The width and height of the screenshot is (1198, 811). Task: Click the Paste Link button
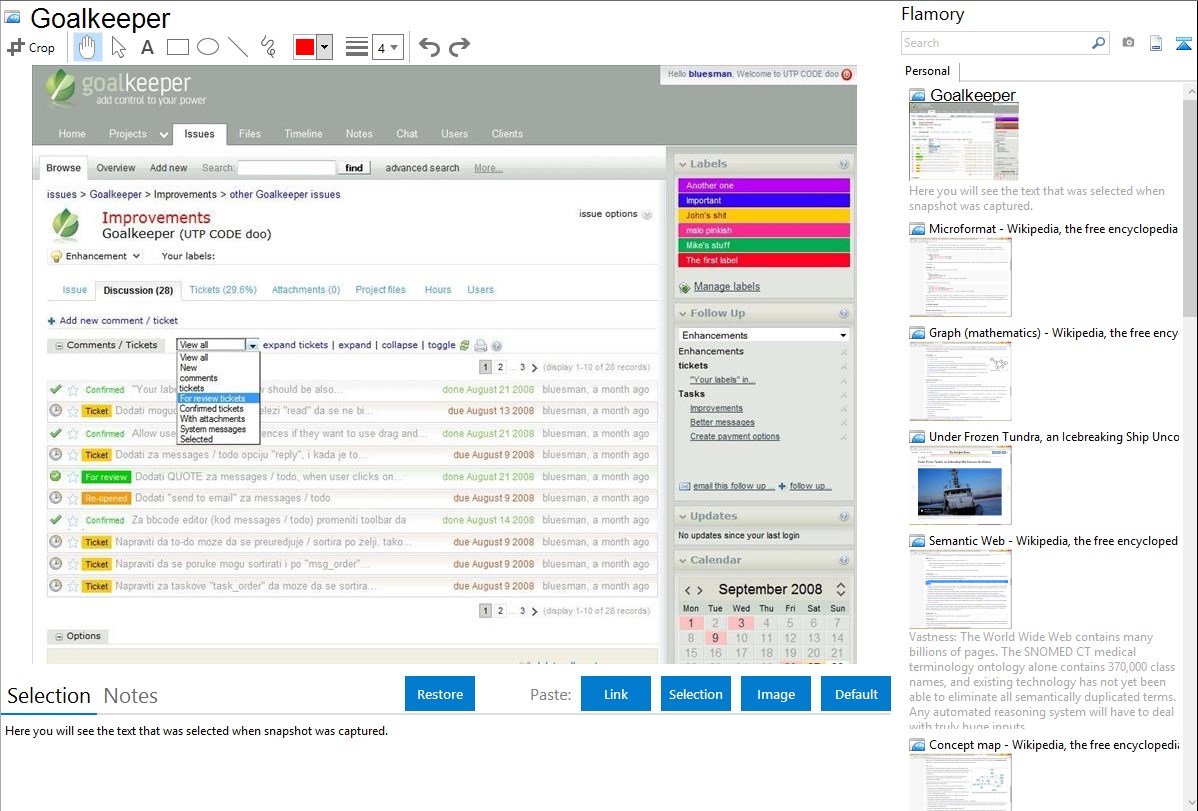(x=616, y=694)
